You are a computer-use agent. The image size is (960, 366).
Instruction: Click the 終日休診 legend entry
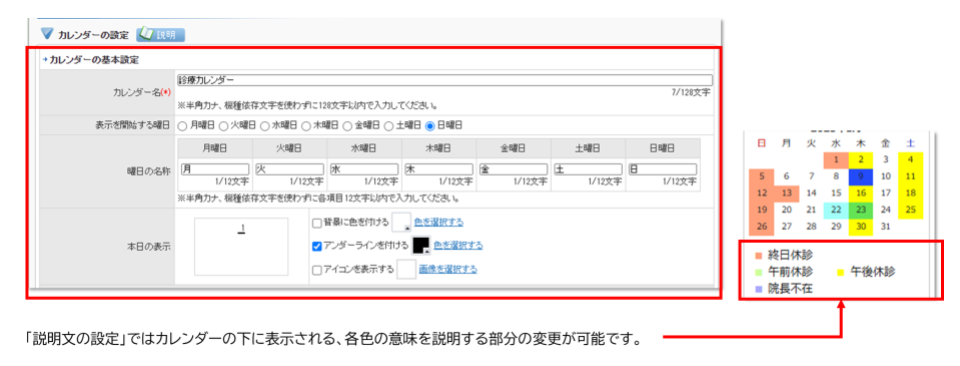784,256
